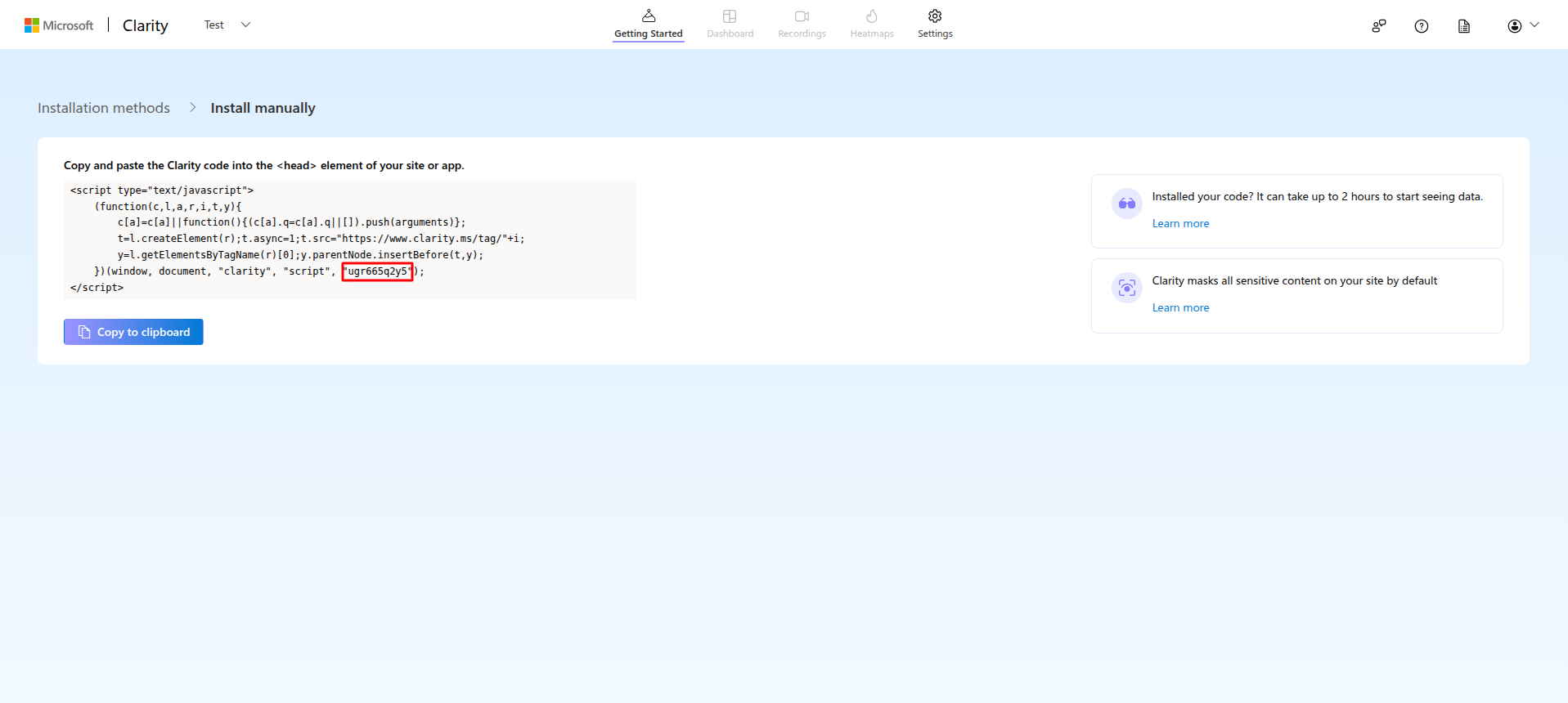Click the push(arguments) code line
Viewport: 1568px width, 703px height.
point(291,222)
